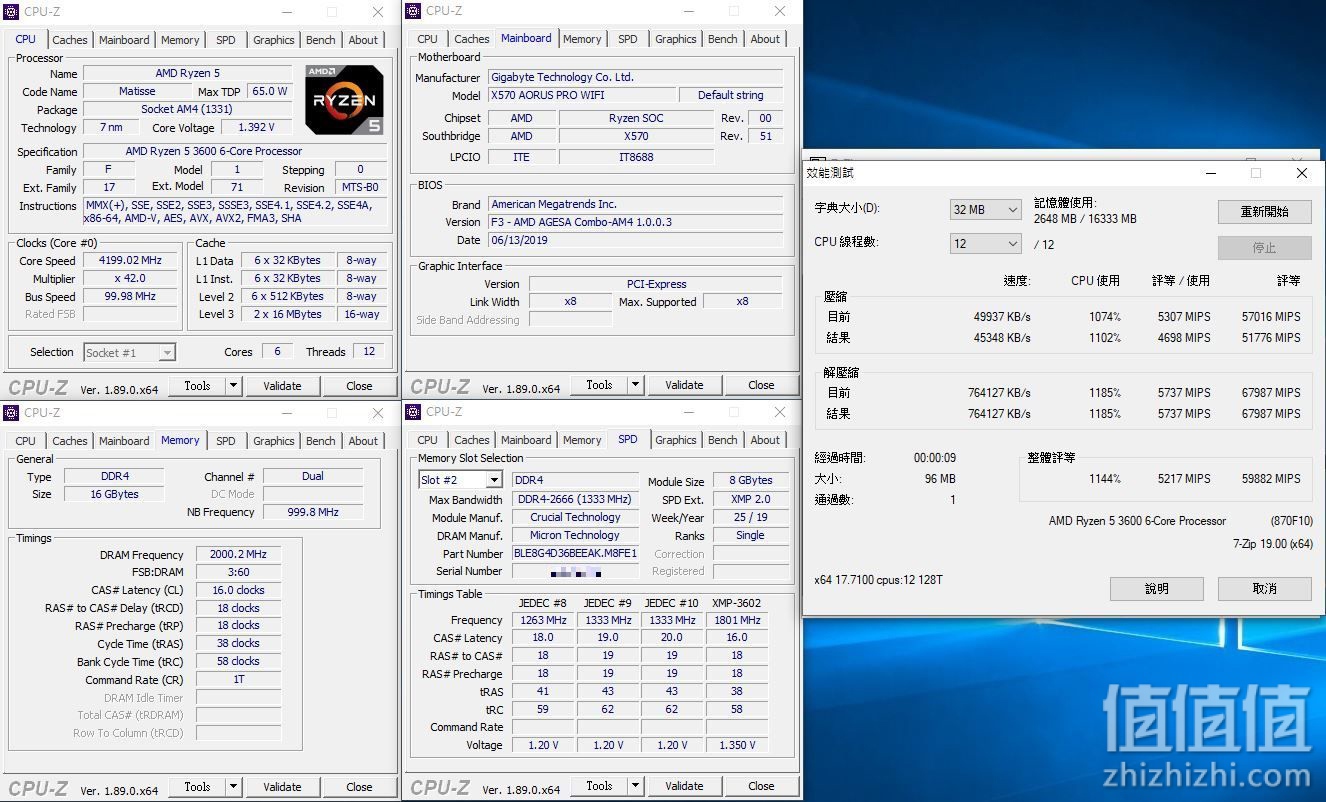Click the Code Name field Matisse
The height and width of the screenshot is (802, 1326).
point(137,91)
